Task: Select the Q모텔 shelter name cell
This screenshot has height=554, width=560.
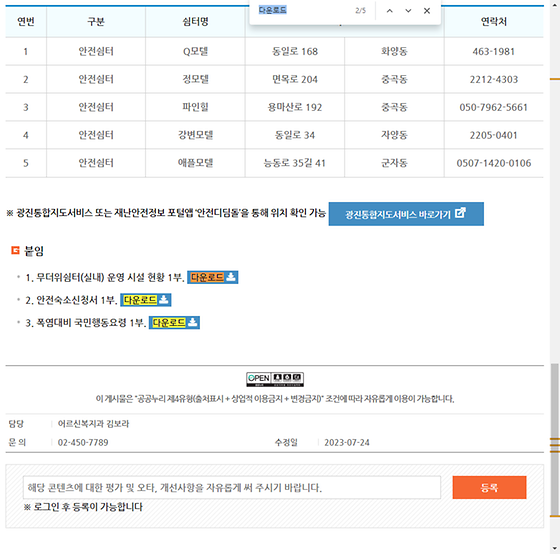Action: 195,51
